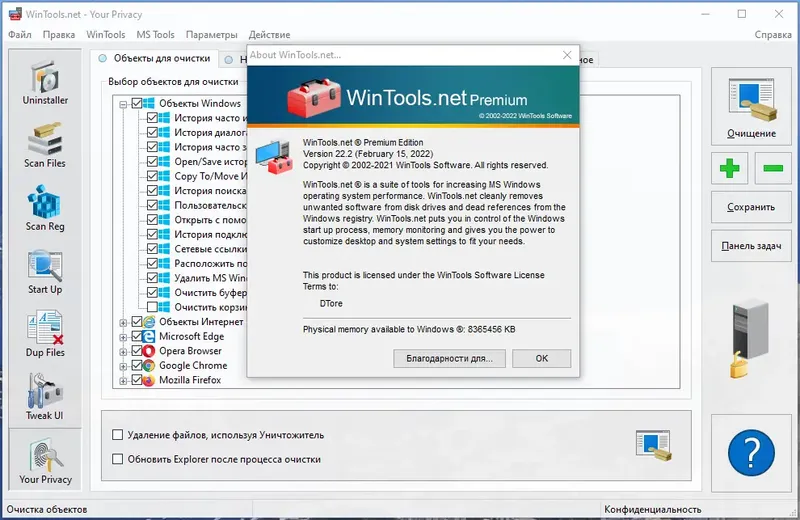Click the small cleaning icon in options panel
The width and height of the screenshot is (800, 520).
(653, 445)
